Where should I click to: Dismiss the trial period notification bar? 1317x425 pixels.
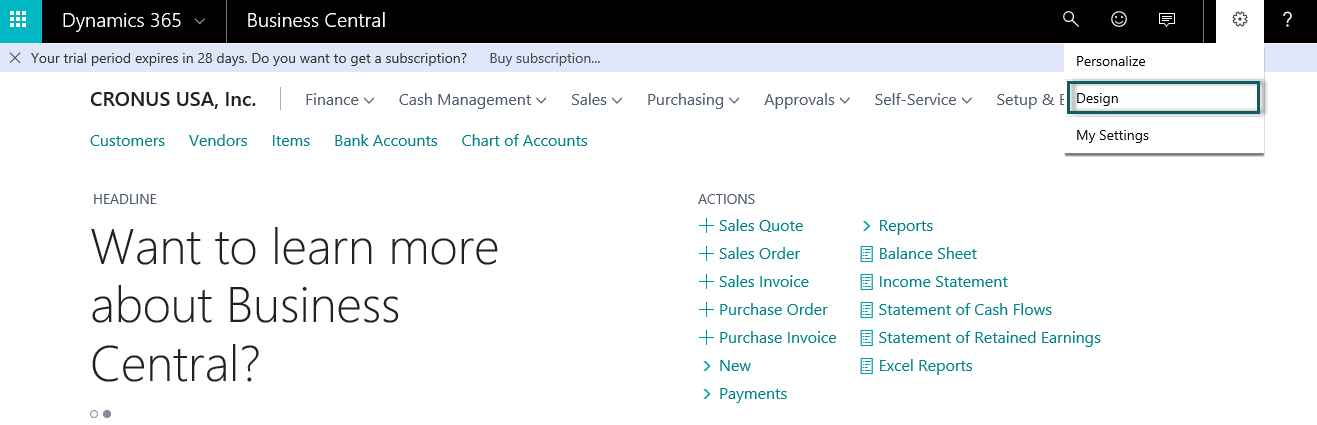tap(15, 58)
